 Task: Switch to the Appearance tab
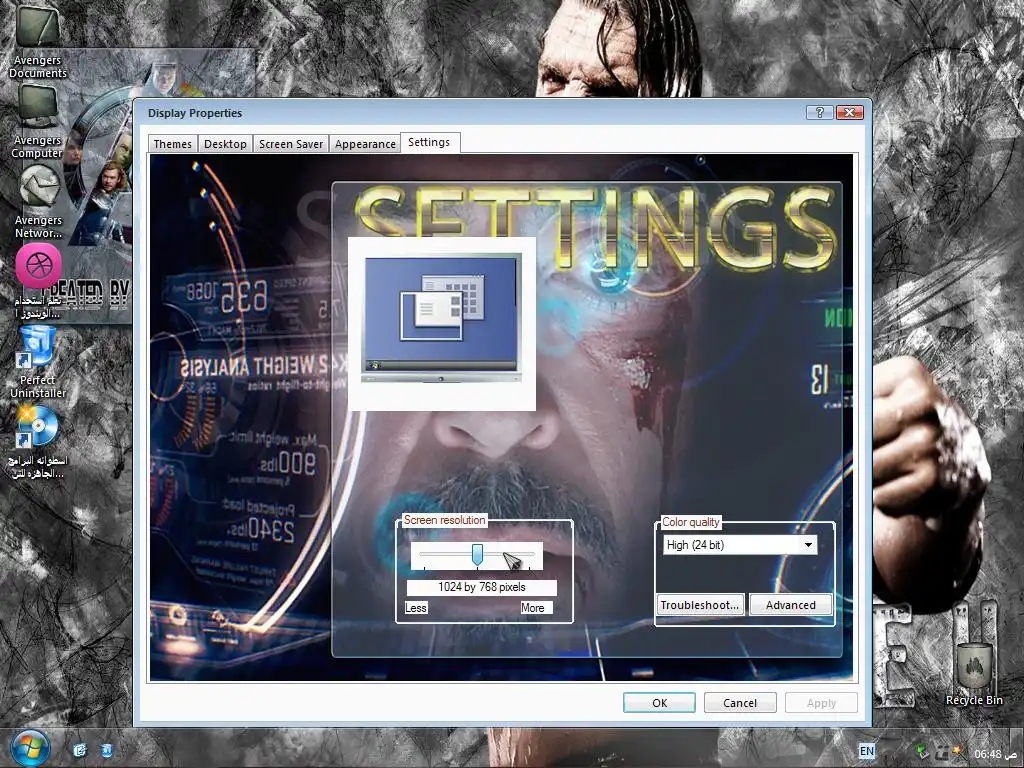tap(365, 144)
